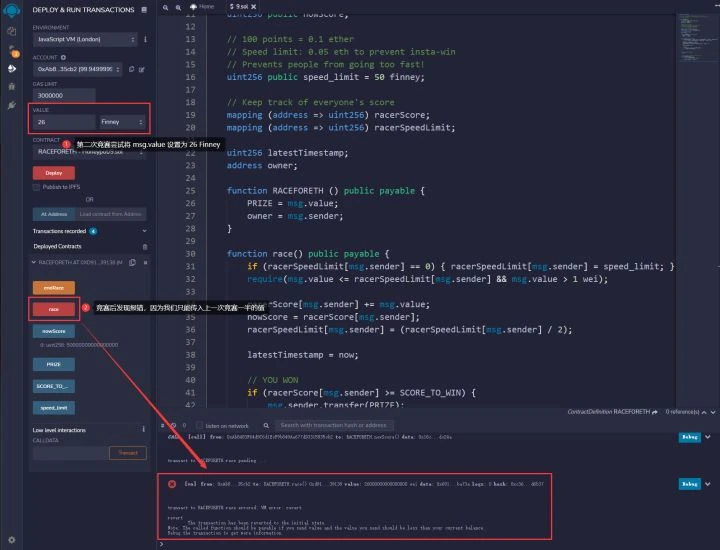This screenshot has height=550, width=720.
Task: Zoom out editor magnifier icon
Action: (x=165, y=7)
